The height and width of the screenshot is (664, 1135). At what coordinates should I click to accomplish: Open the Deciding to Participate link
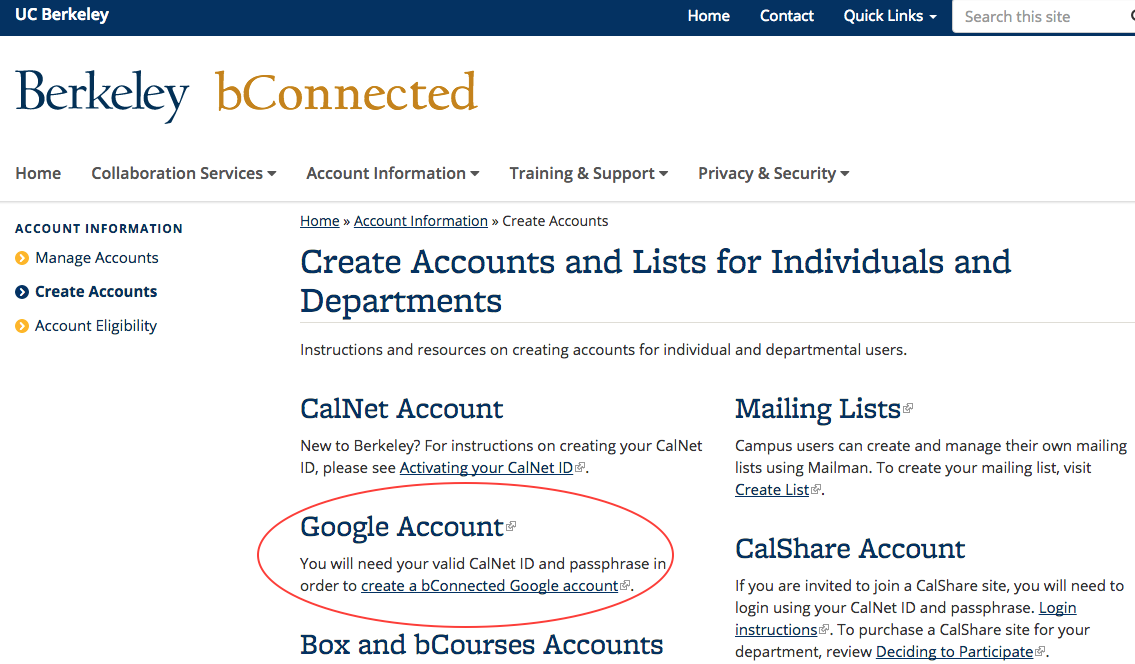[954, 651]
